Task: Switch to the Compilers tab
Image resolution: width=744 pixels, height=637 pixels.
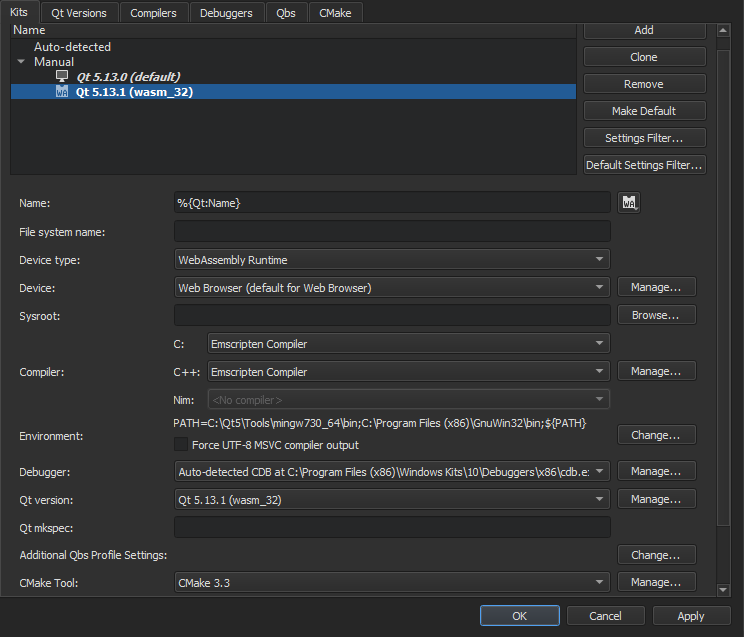Action: tap(153, 13)
